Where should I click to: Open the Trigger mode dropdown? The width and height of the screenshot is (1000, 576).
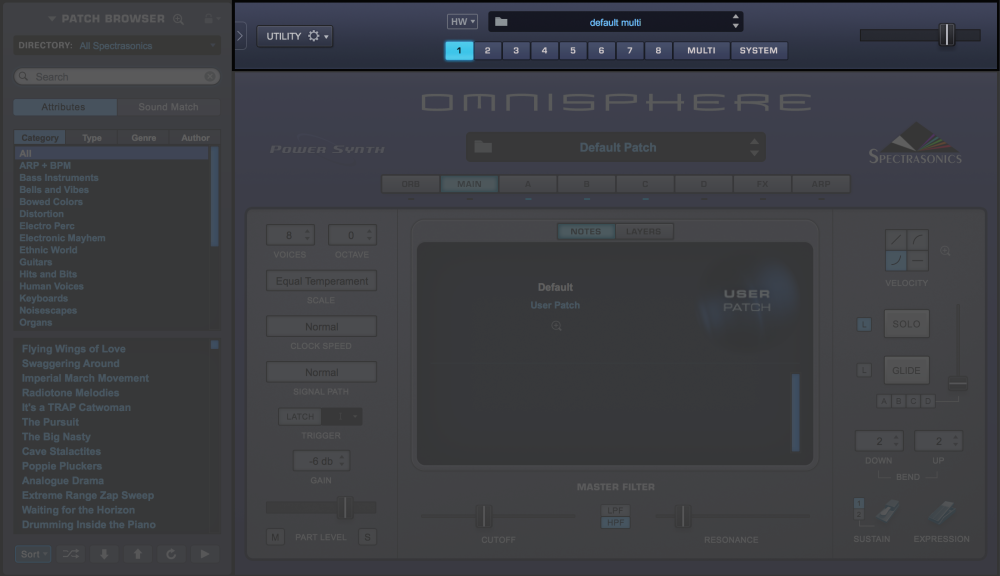pos(341,417)
